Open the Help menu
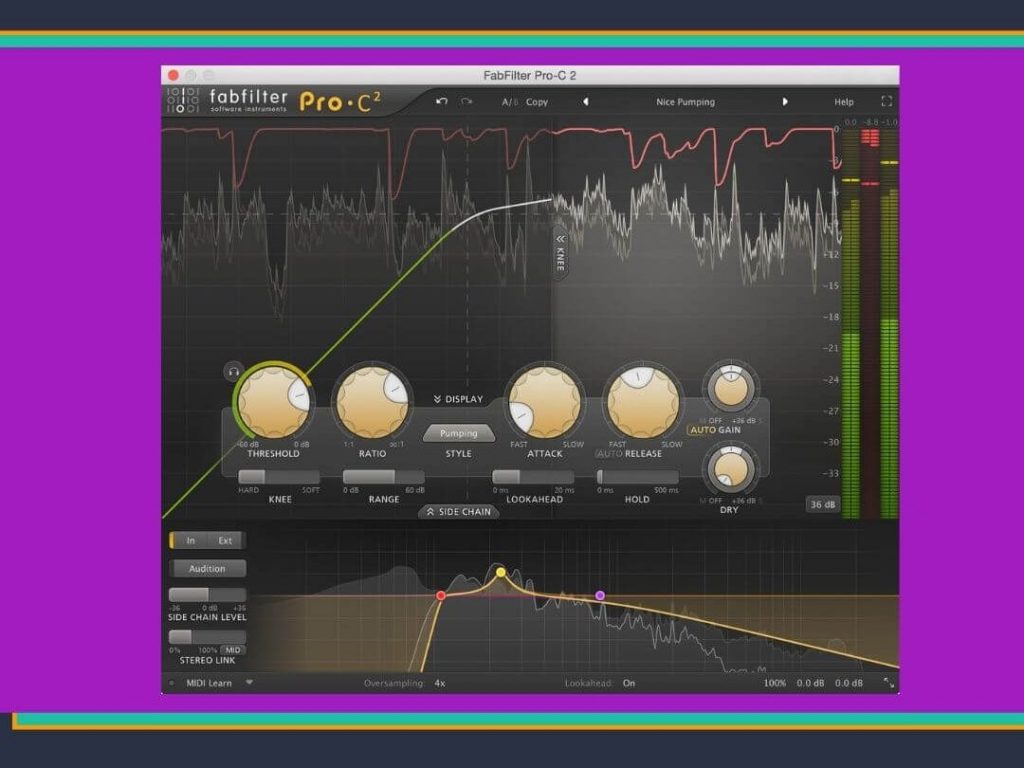 pyautogui.click(x=843, y=101)
